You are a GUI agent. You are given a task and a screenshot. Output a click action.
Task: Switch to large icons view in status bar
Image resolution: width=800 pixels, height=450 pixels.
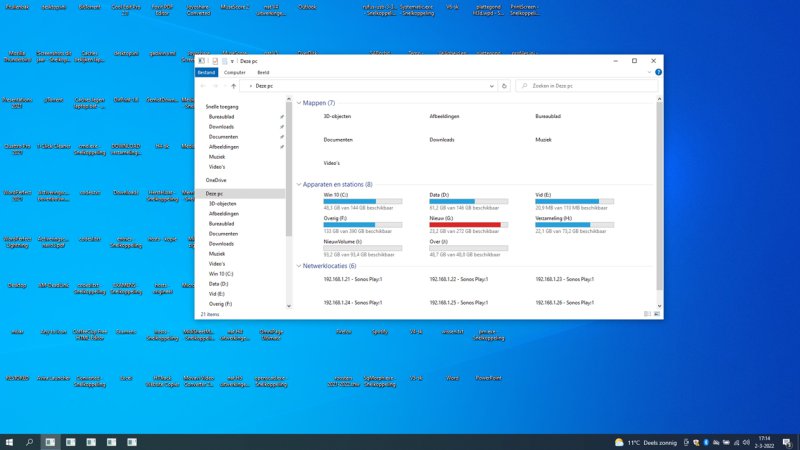tap(655, 313)
